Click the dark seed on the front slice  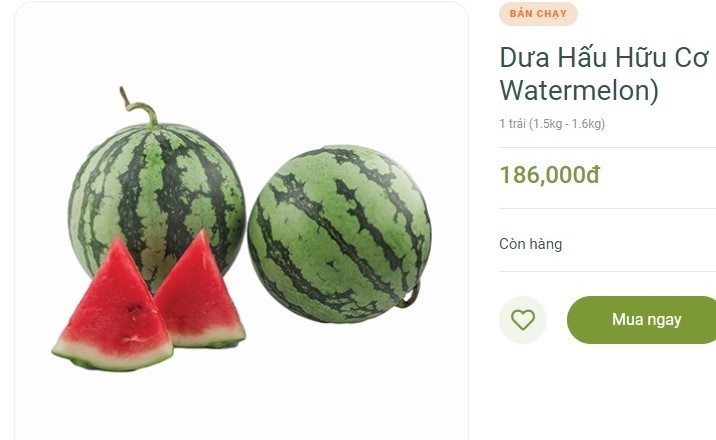pos(133,309)
